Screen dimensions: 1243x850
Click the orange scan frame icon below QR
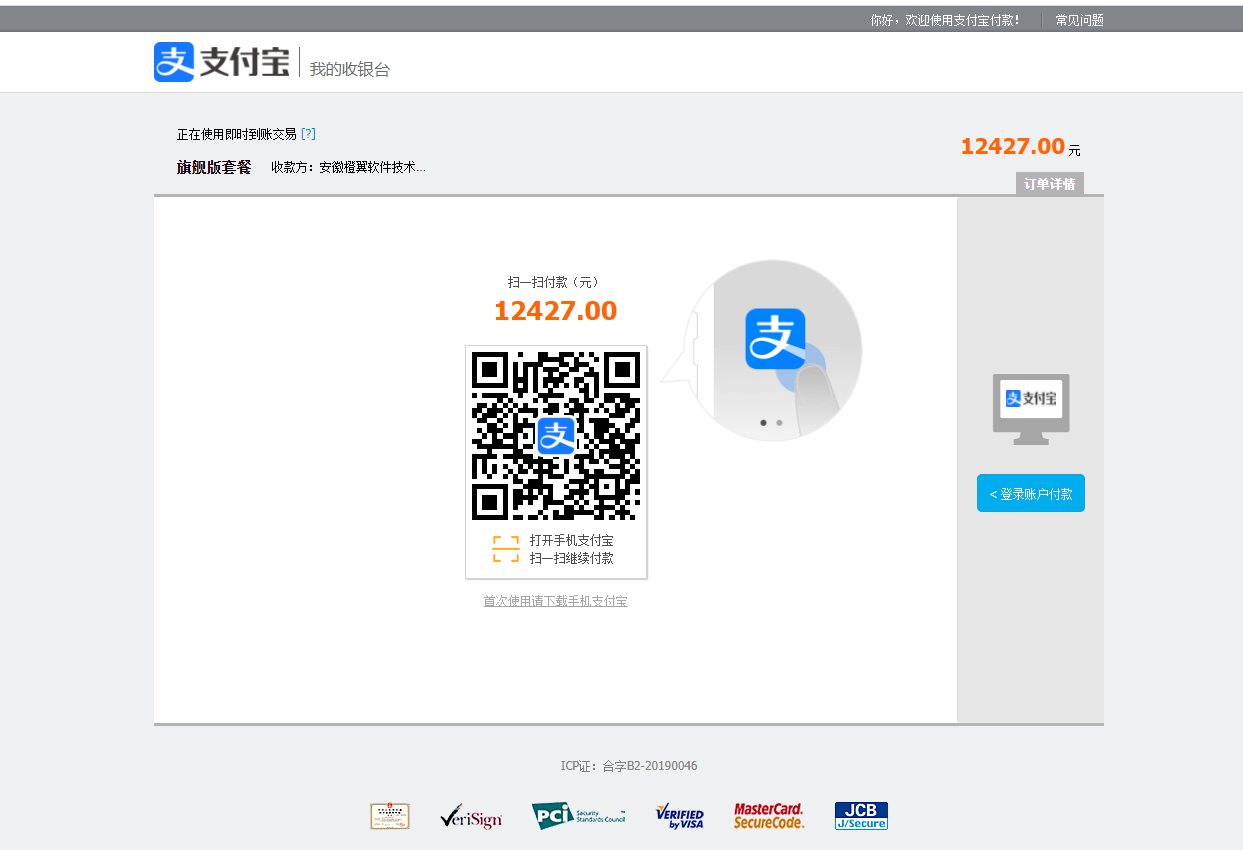pyautogui.click(x=506, y=549)
